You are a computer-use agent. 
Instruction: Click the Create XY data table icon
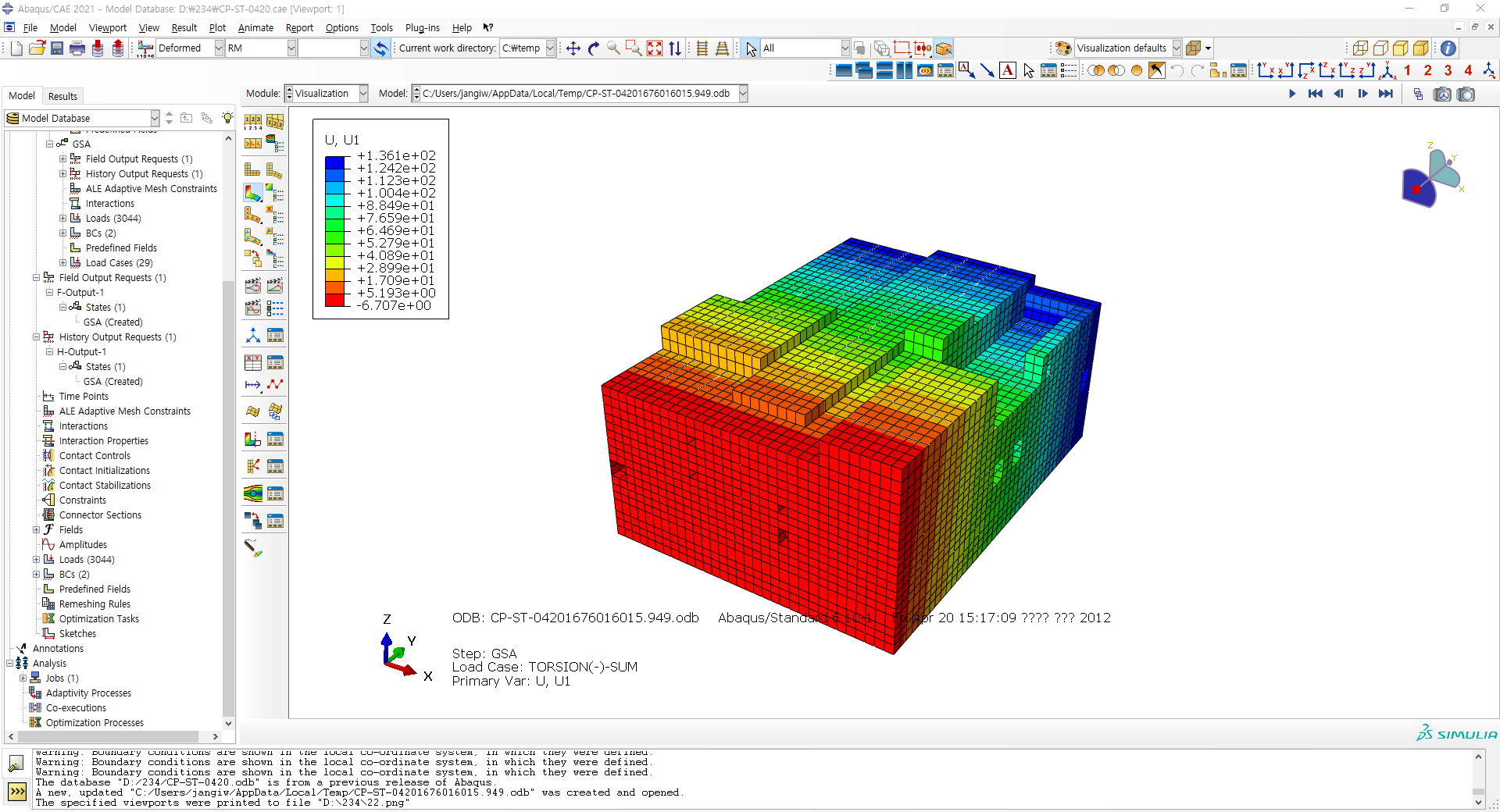[x=253, y=362]
